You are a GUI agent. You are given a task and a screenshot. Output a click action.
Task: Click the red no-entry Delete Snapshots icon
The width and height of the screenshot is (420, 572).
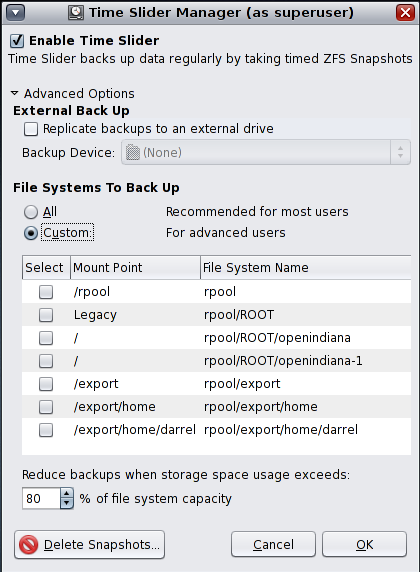tap(29, 545)
